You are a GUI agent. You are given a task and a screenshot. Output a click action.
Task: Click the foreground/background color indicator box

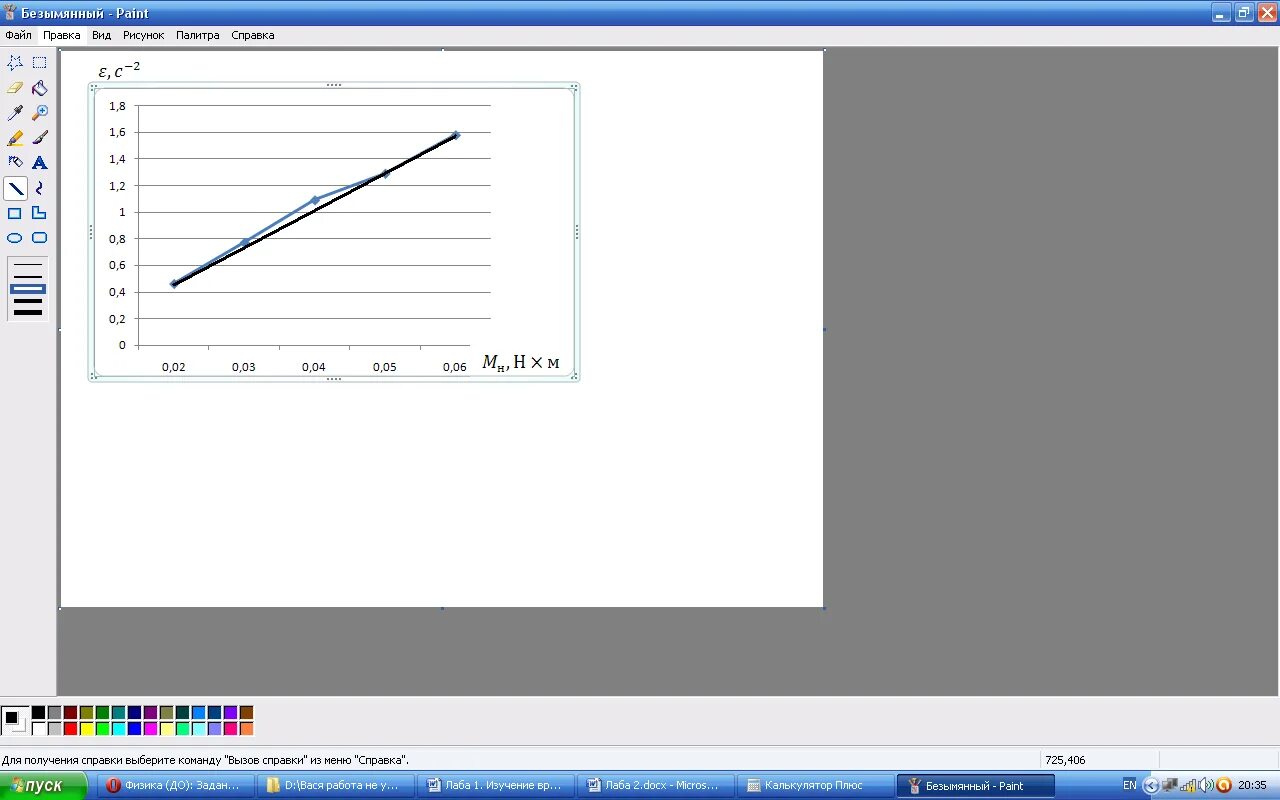(15, 720)
